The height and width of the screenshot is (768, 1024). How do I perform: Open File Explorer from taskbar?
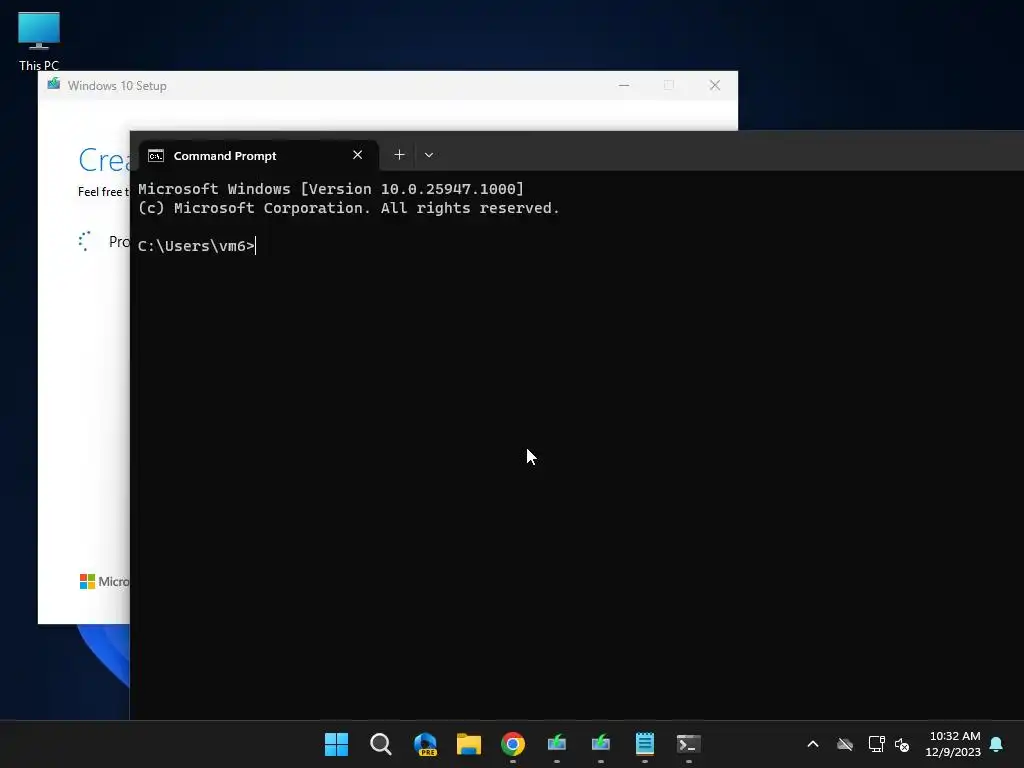pyautogui.click(x=469, y=744)
